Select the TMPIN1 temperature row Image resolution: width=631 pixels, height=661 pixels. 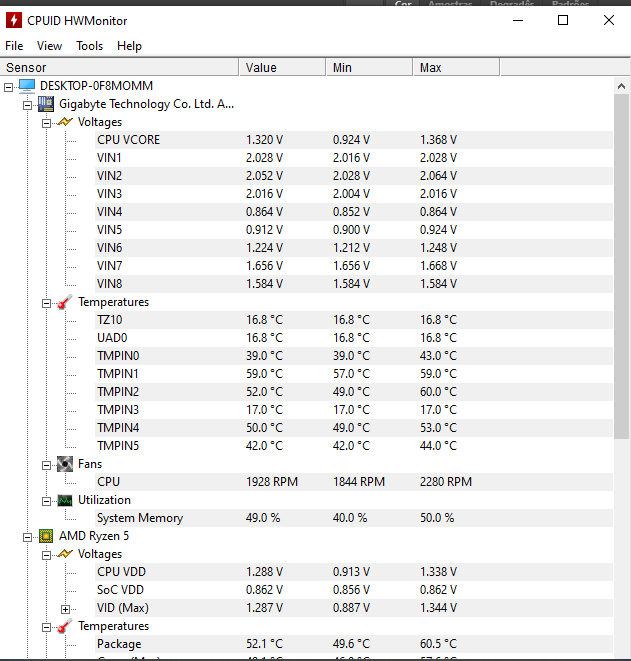(x=354, y=374)
